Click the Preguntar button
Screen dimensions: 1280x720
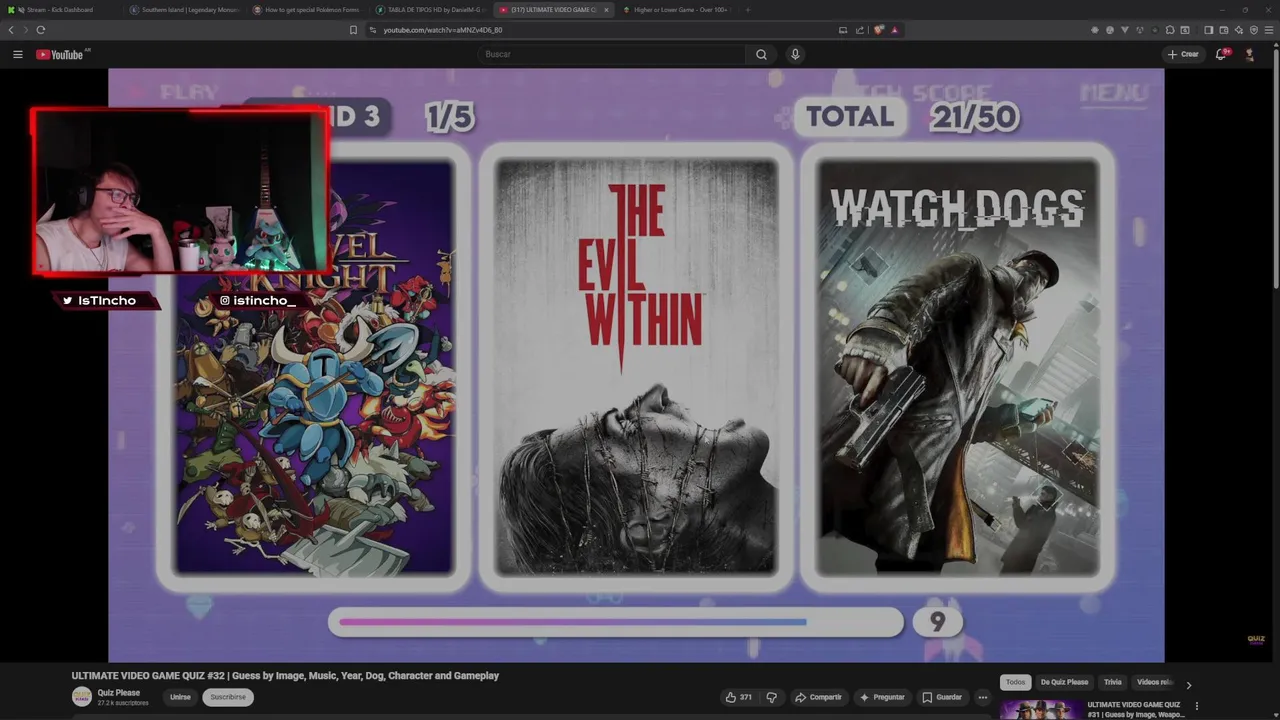click(881, 697)
